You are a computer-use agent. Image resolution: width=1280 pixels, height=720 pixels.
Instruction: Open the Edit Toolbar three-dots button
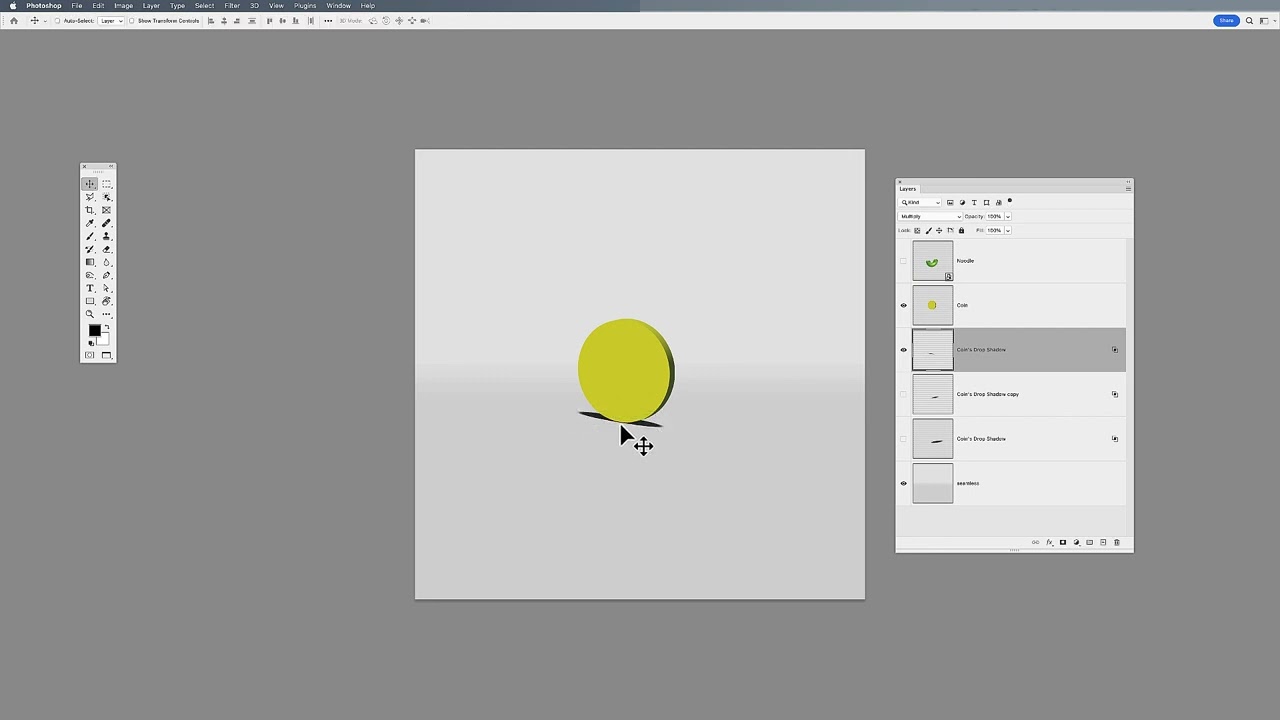[106, 314]
